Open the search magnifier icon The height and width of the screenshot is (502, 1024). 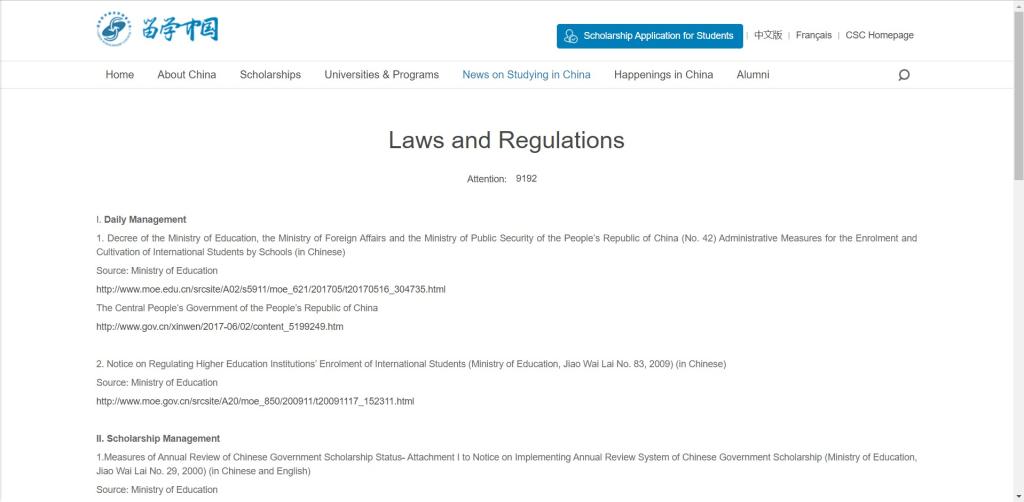(x=904, y=75)
